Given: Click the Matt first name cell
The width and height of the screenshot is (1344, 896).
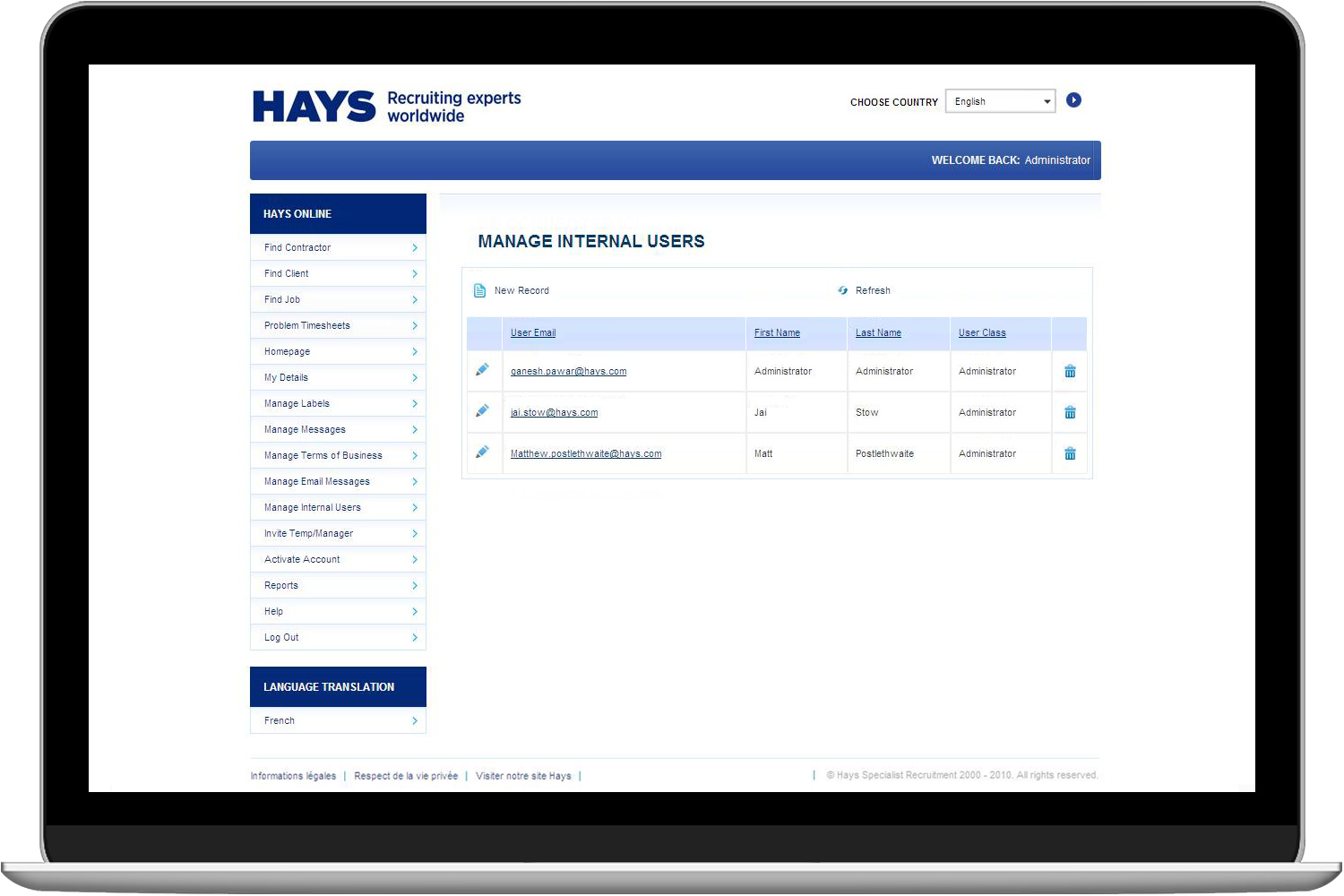Looking at the screenshot, I should [x=797, y=453].
